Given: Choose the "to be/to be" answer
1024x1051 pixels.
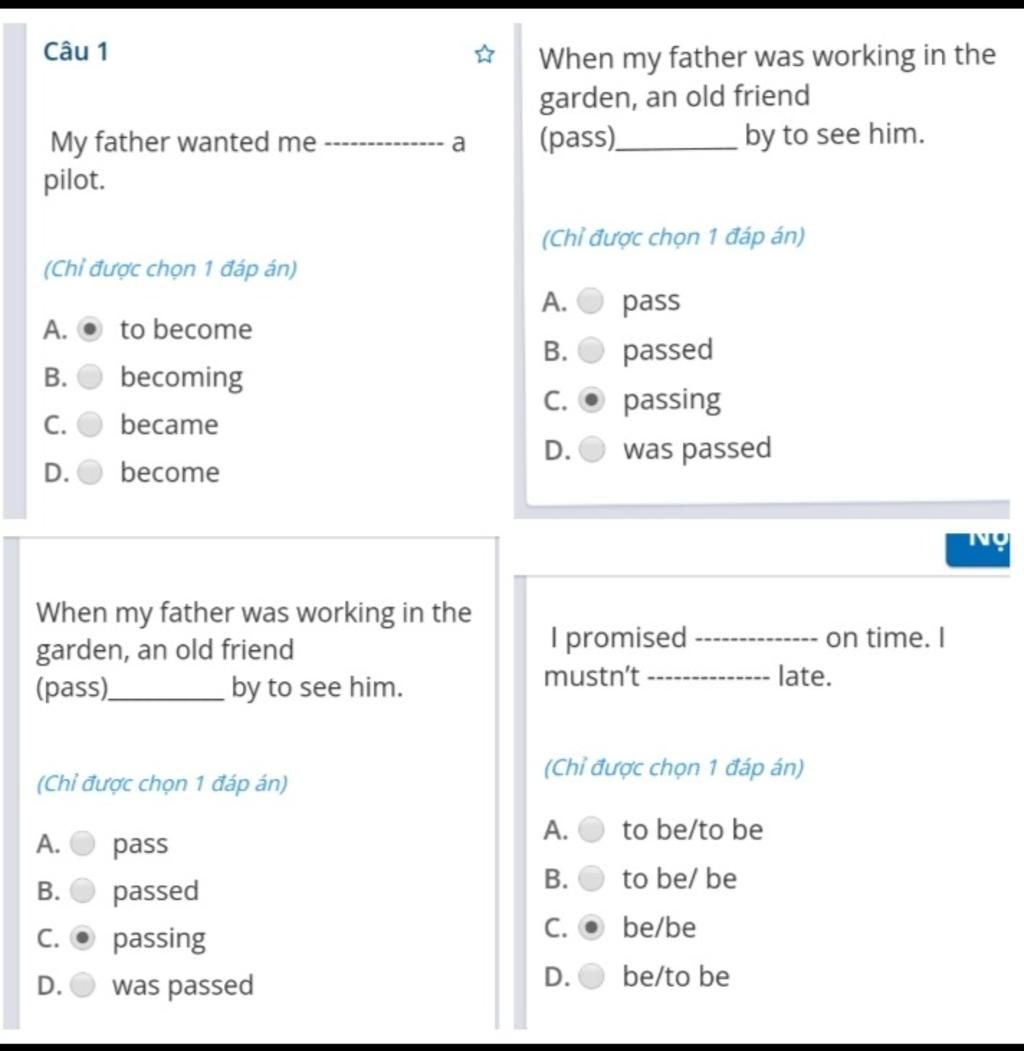Looking at the screenshot, I should pyautogui.click(x=592, y=830).
